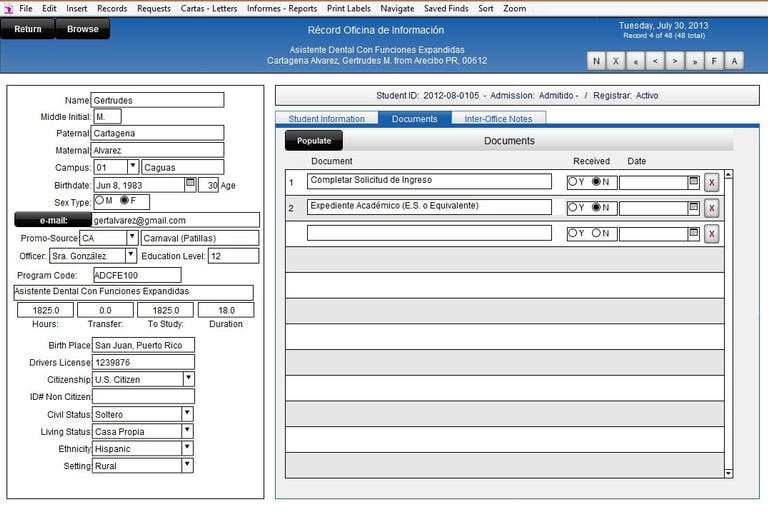Click the email address field
Image resolution: width=768 pixels, height=512 pixels.
175,220
